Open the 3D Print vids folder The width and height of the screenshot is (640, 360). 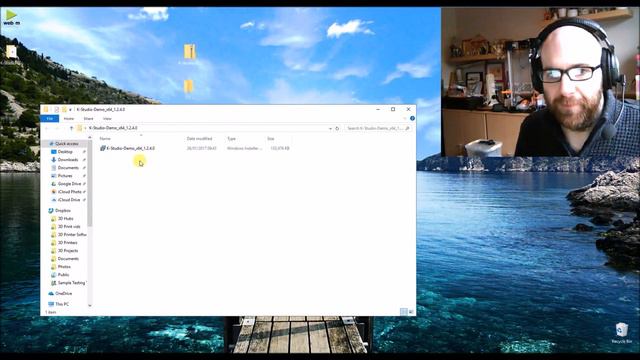[69, 227]
